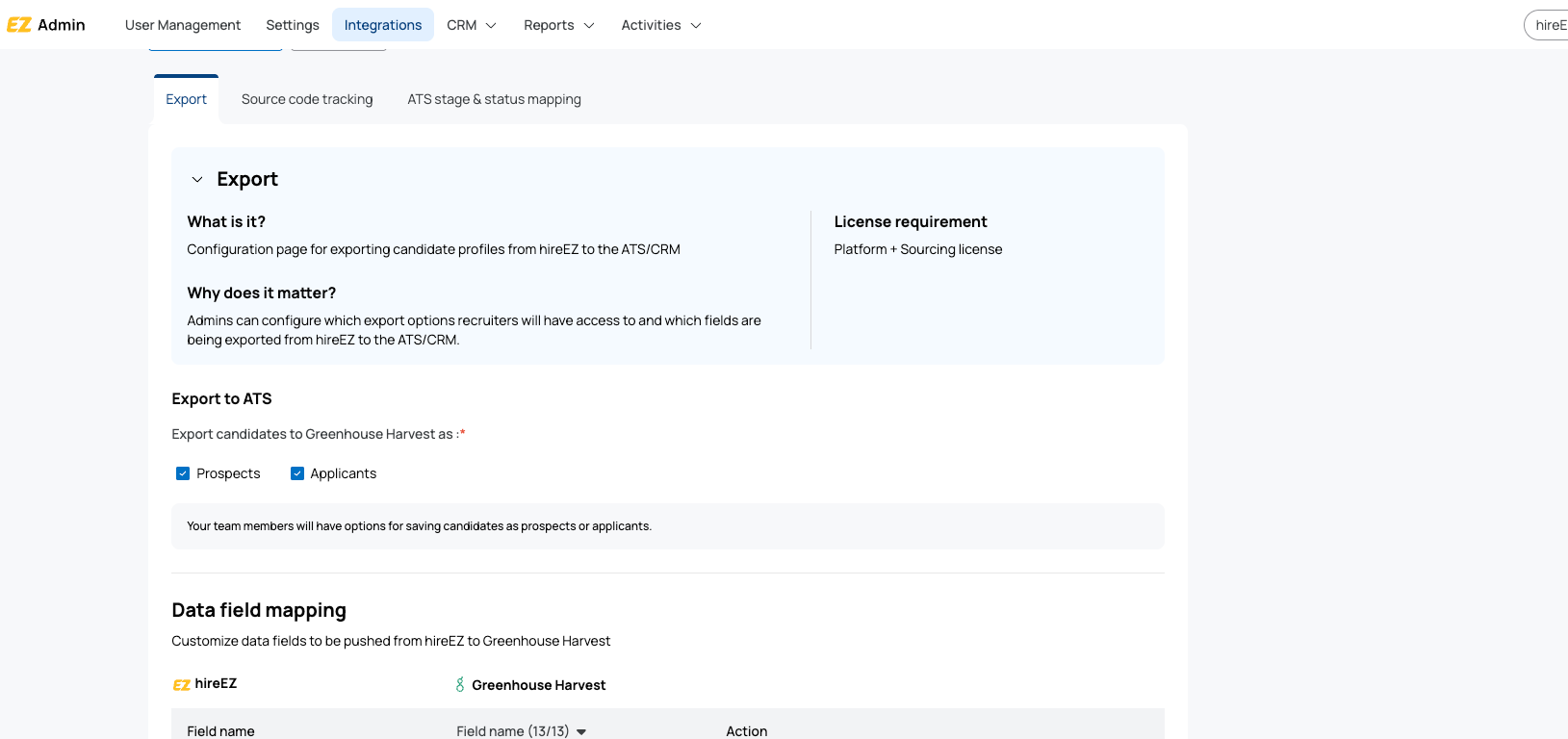Click the Export section heading
Image resolution: width=1568 pixels, height=739 pixels.
pyautogui.click(x=247, y=179)
